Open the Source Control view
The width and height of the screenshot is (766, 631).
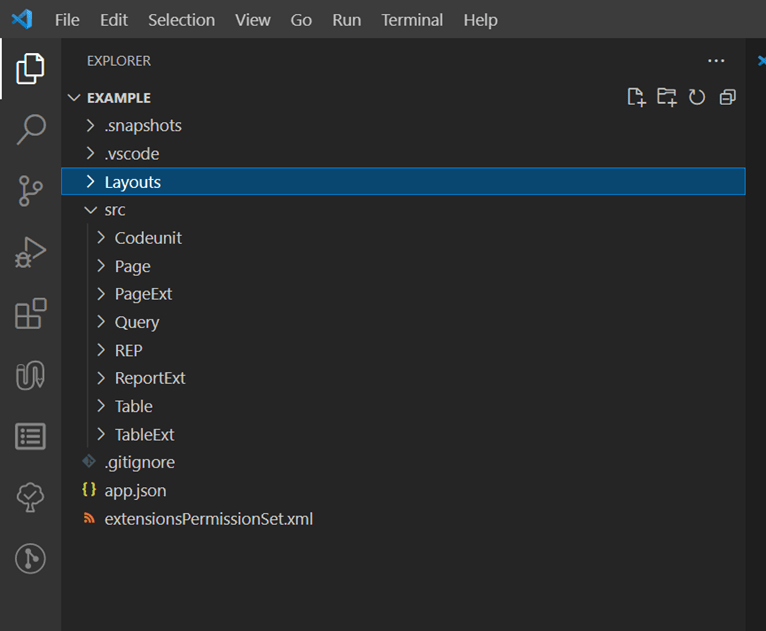pos(31,191)
